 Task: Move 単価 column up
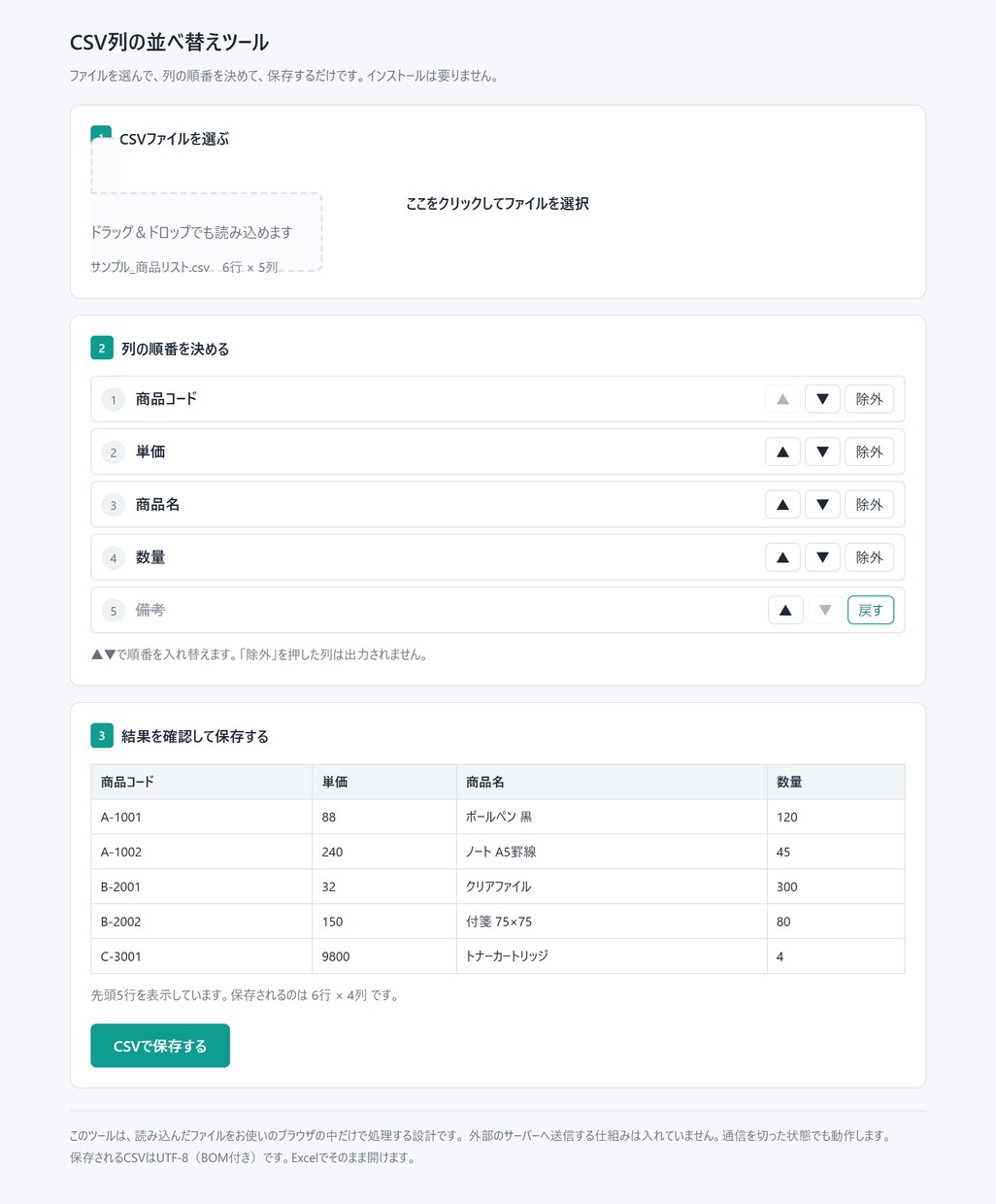click(782, 451)
